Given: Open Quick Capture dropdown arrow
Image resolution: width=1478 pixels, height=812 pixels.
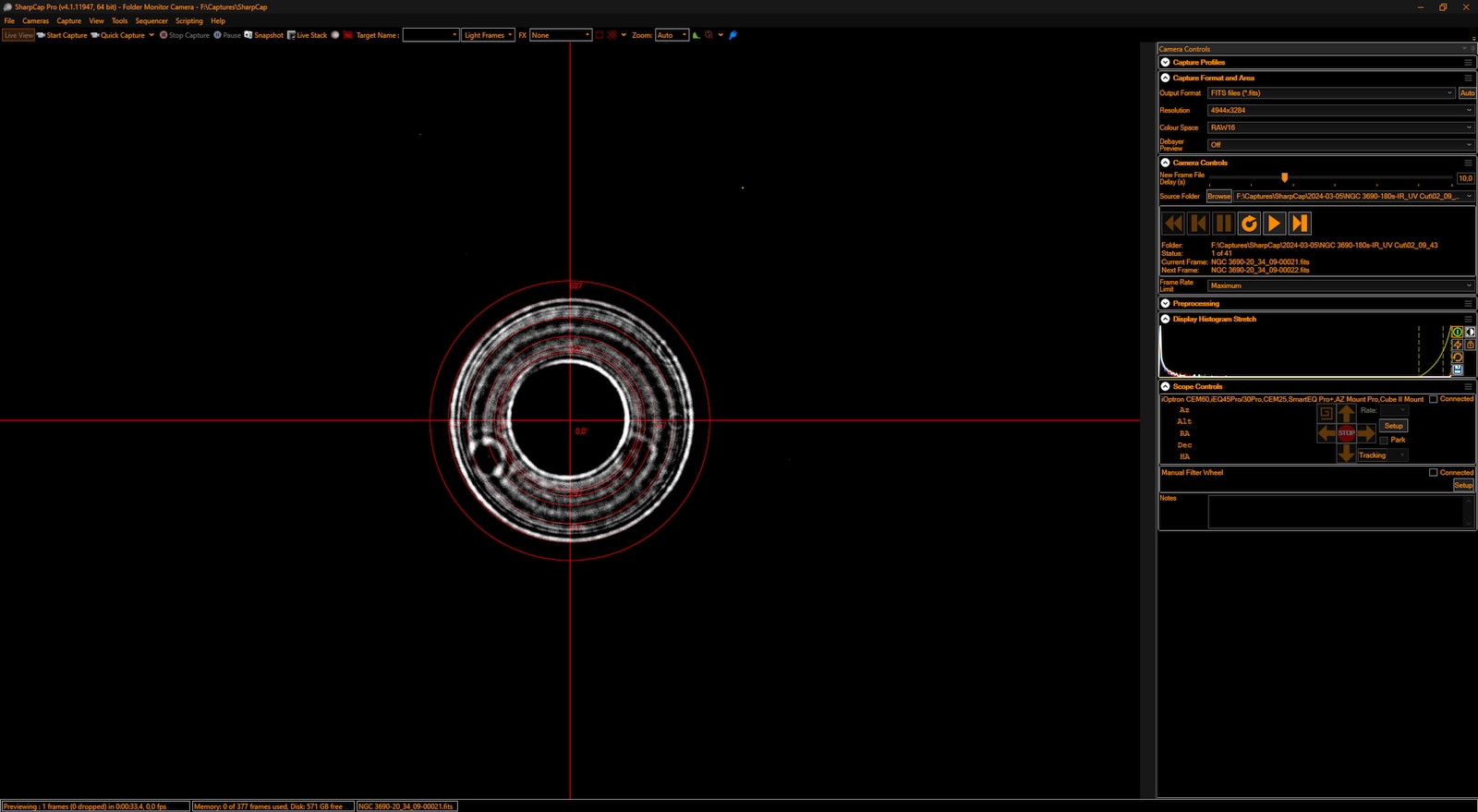Looking at the screenshot, I should click(151, 35).
